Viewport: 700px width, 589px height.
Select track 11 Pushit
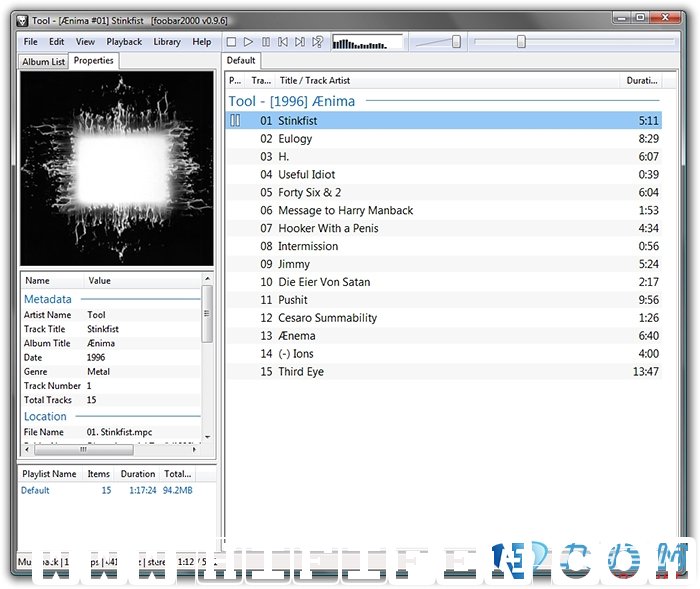pyautogui.click(x=444, y=300)
